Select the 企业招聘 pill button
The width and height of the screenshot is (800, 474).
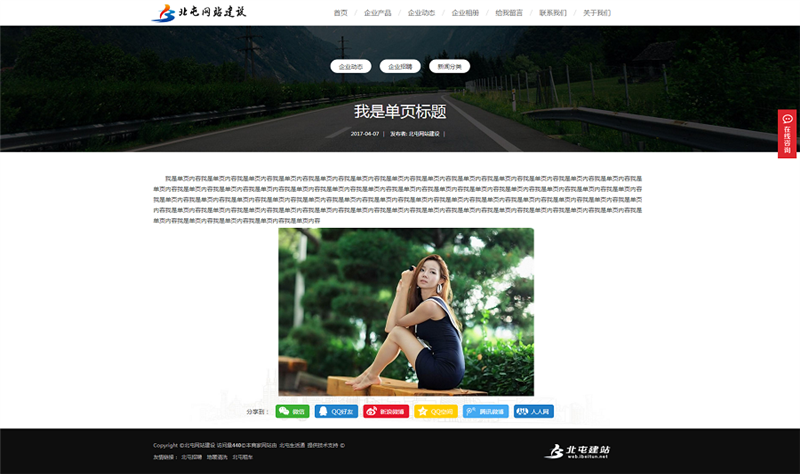400,66
